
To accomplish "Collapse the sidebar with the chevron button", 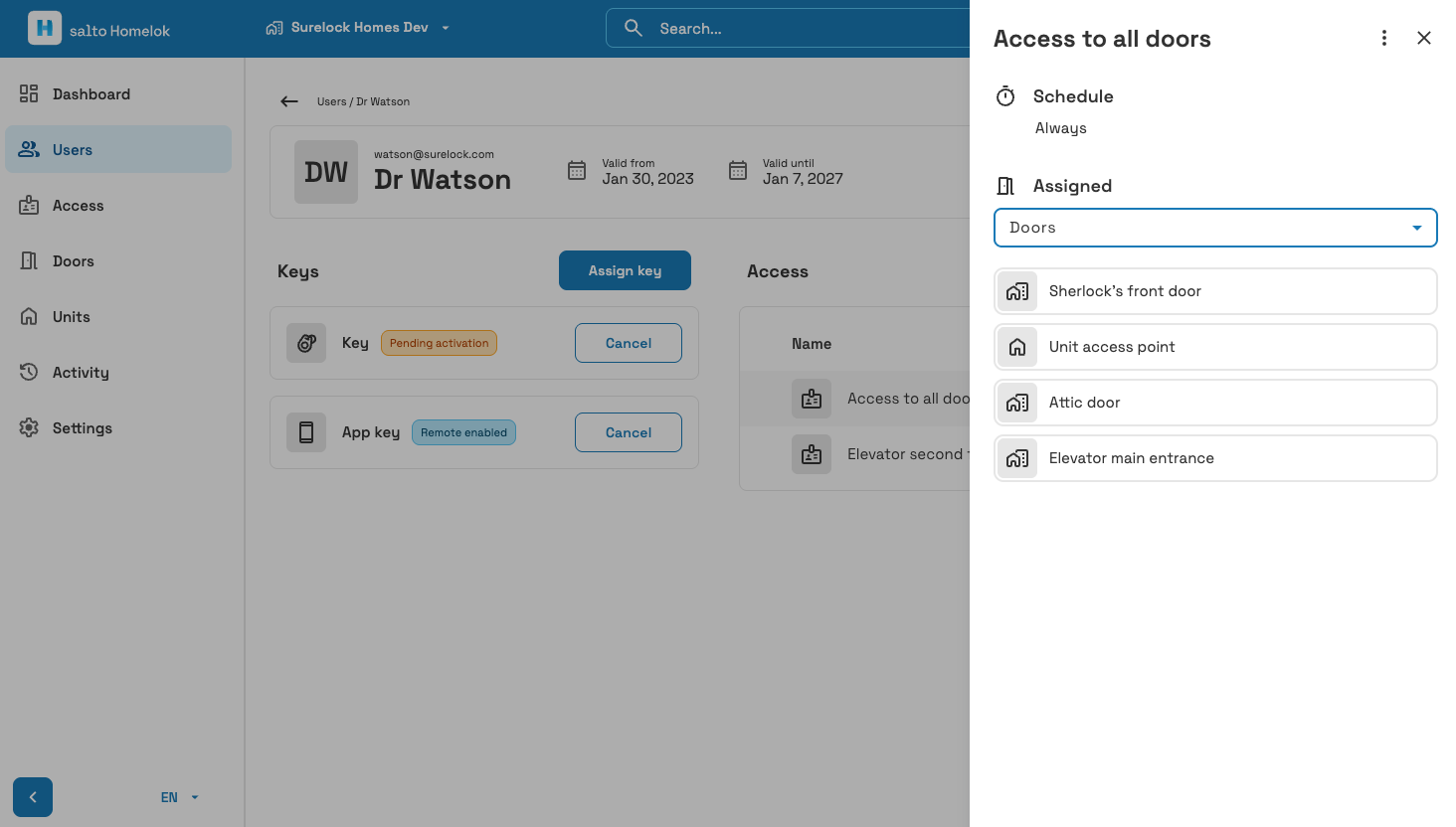I will point(33,797).
